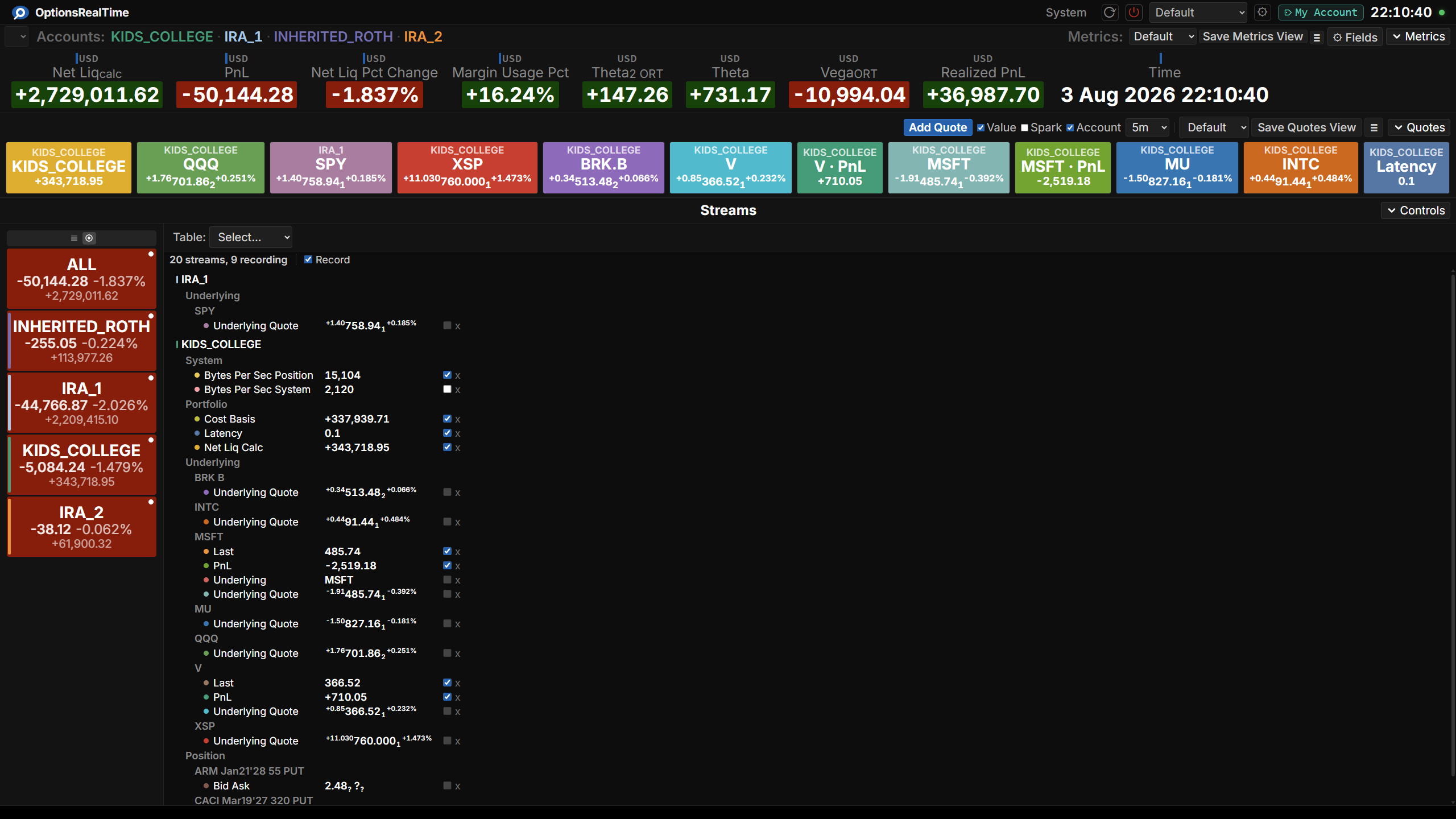Click the Net Liq metric value
The width and height of the screenshot is (1456, 819).
[x=87, y=95]
